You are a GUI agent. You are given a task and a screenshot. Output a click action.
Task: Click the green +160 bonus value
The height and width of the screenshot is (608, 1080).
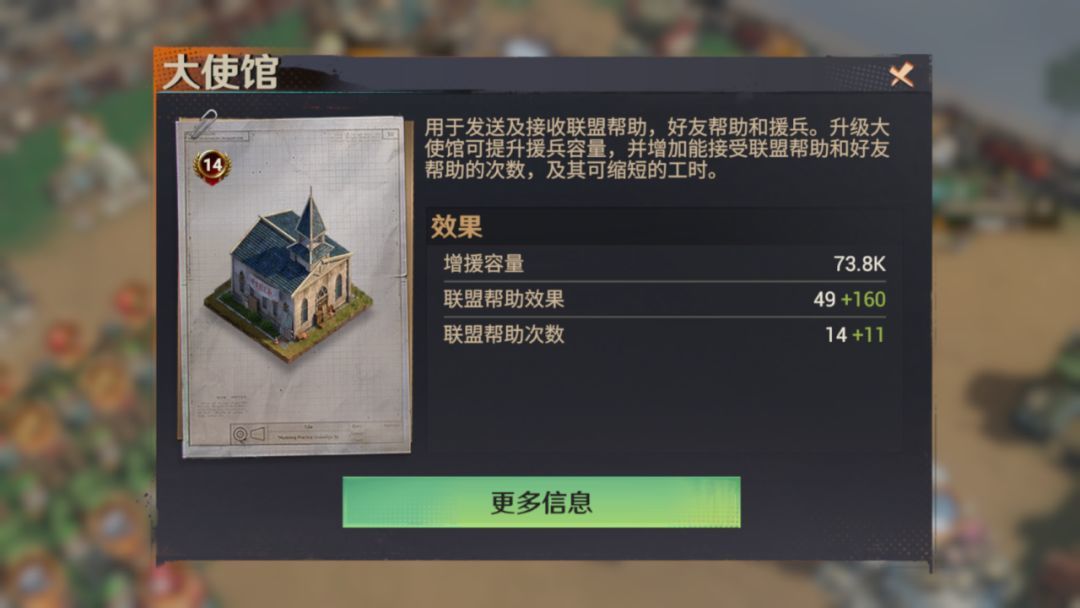point(863,300)
